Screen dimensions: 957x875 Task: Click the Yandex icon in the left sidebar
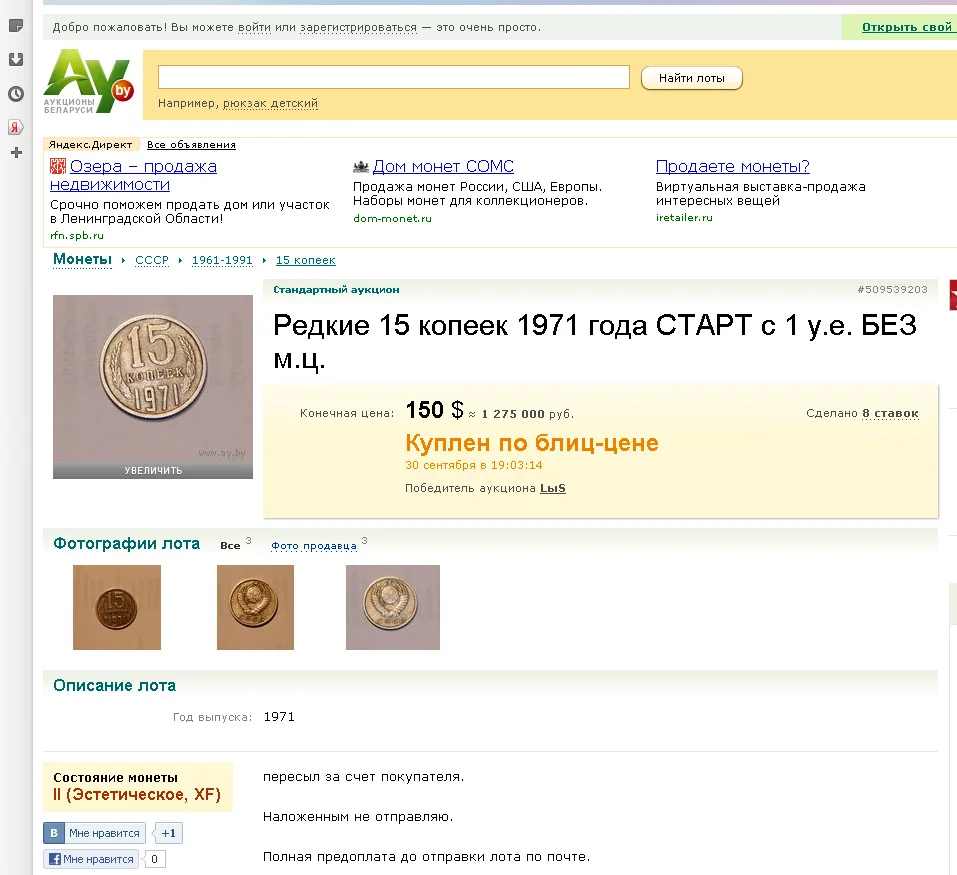point(16,127)
